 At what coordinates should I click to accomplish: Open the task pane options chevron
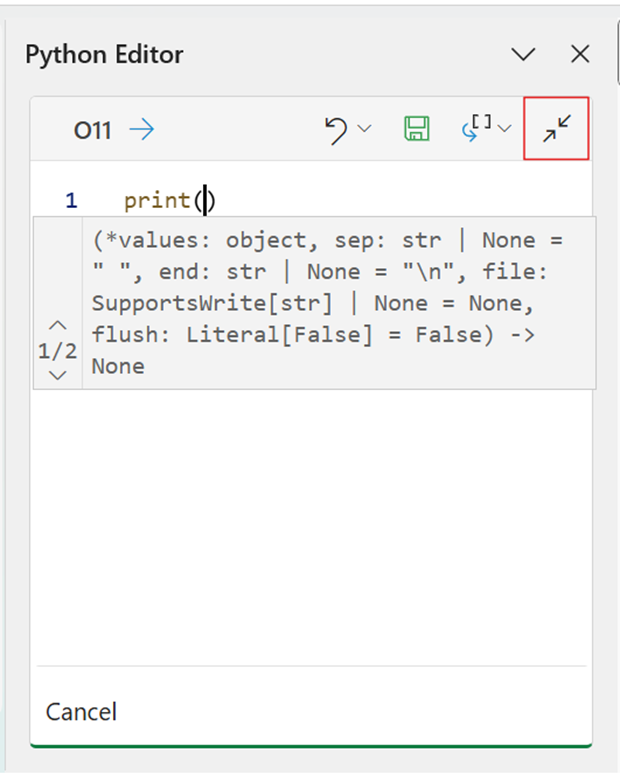click(x=523, y=55)
